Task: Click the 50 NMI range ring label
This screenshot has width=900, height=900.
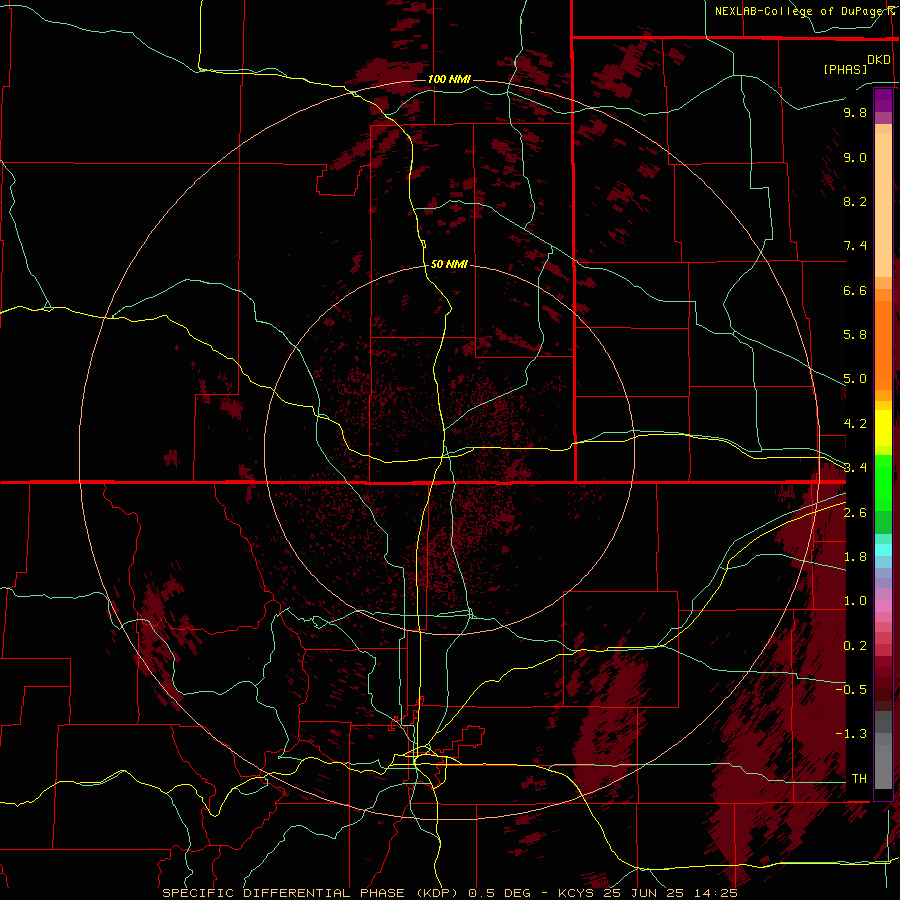Action: [449, 264]
